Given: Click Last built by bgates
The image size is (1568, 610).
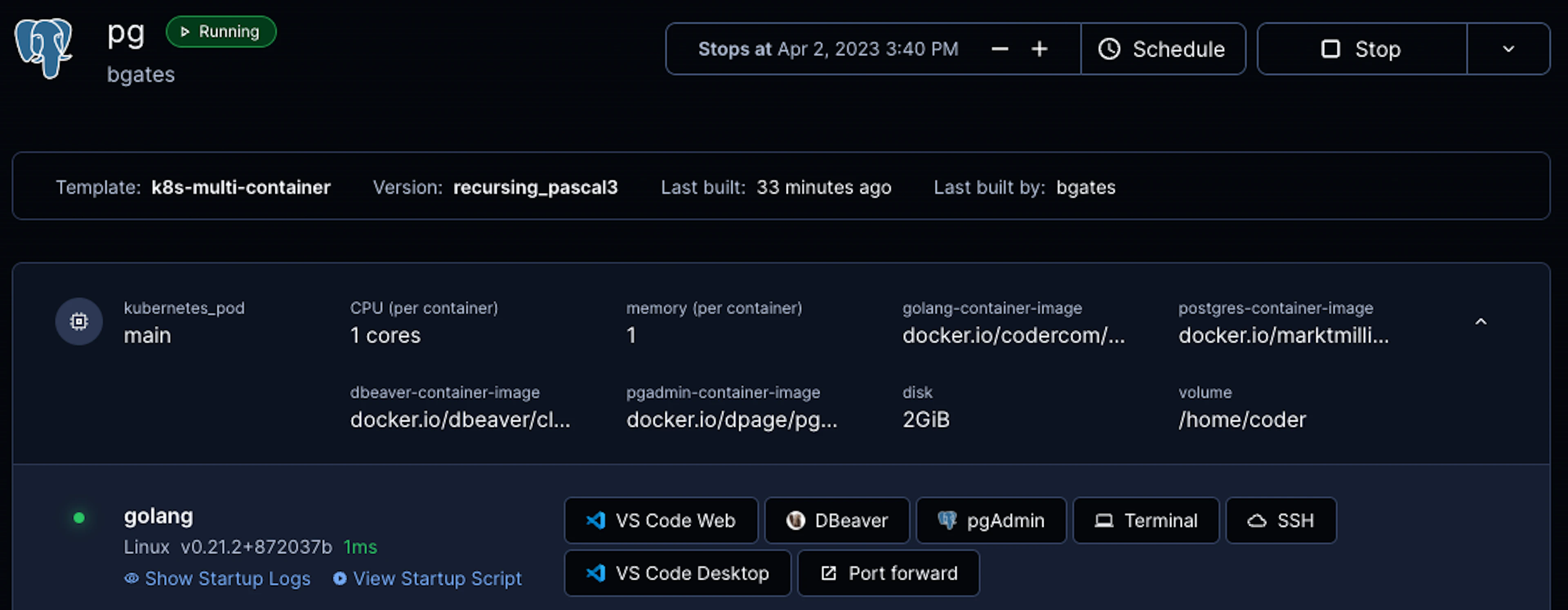Looking at the screenshot, I should (x=1025, y=187).
